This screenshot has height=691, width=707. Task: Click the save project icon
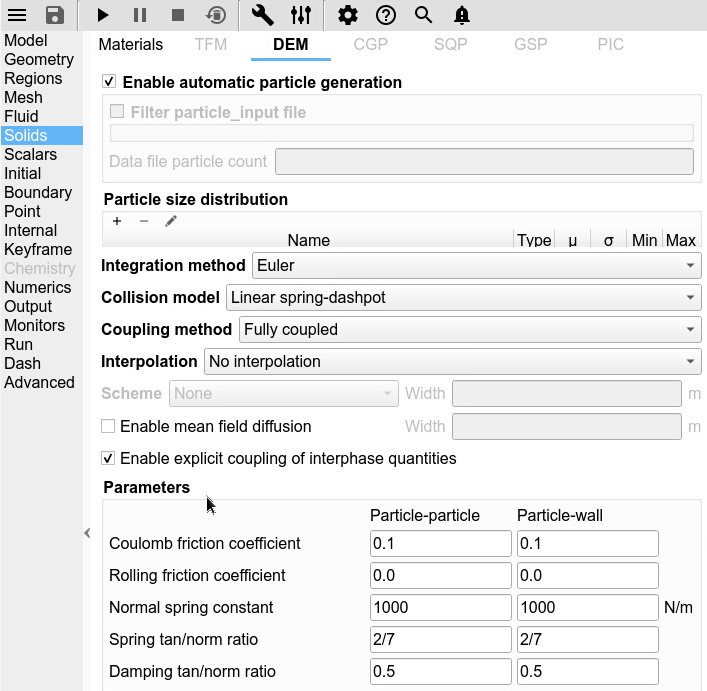click(x=55, y=15)
